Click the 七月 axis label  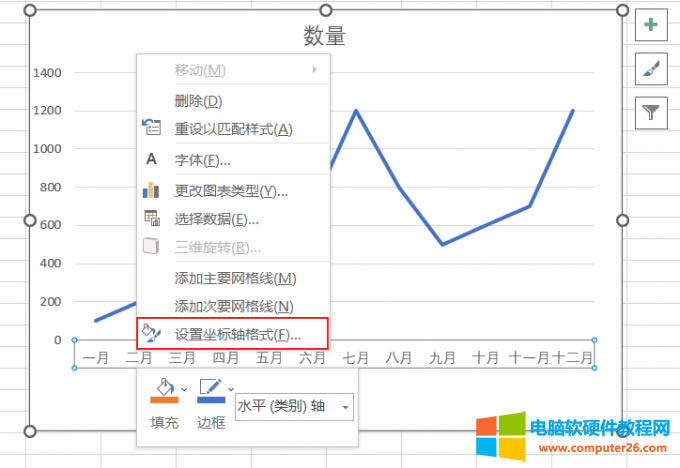(x=356, y=358)
